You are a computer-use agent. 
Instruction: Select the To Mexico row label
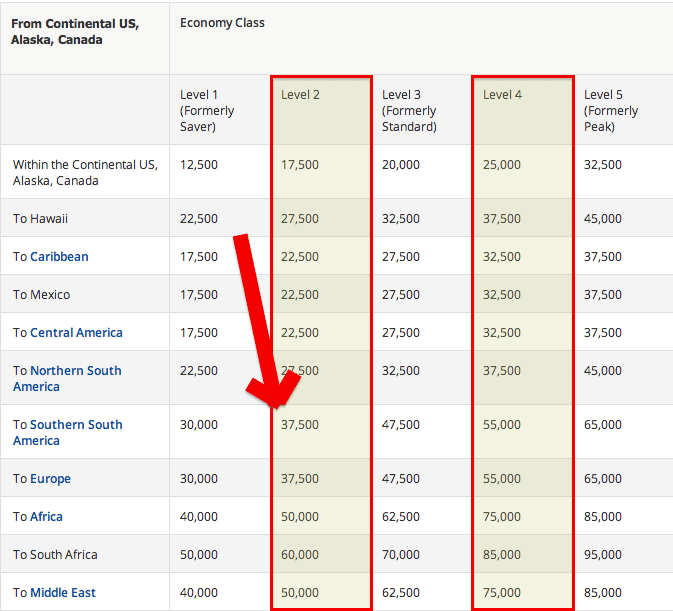(41, 295)
